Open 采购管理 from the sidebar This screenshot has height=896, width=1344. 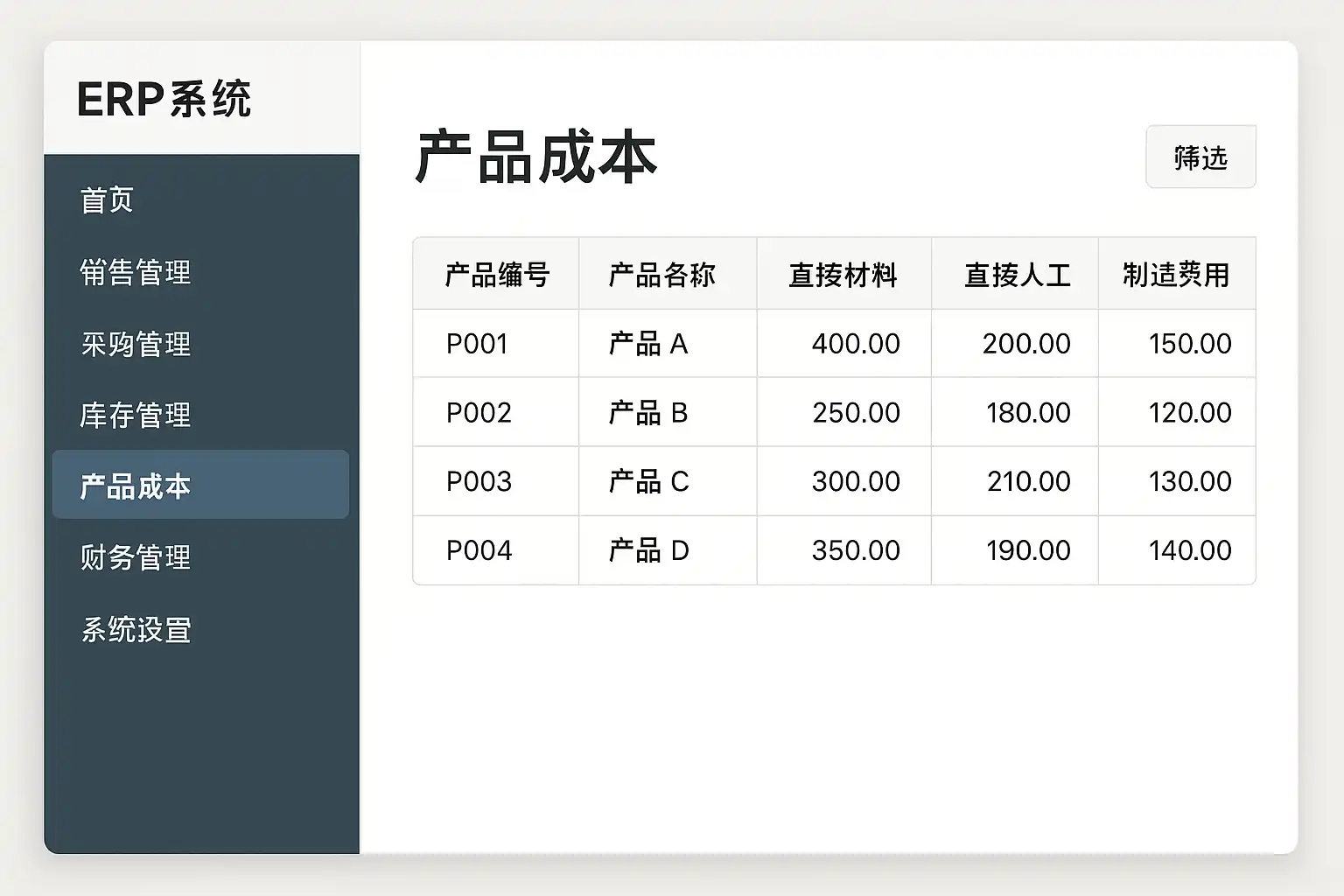point(136,344)
